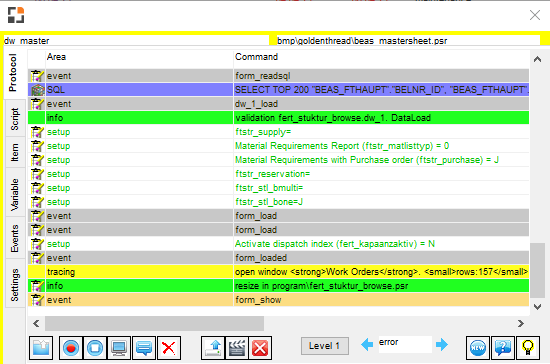Close the debug window with the X
Viewport: 550px width, 364px height.
point(535,15)
